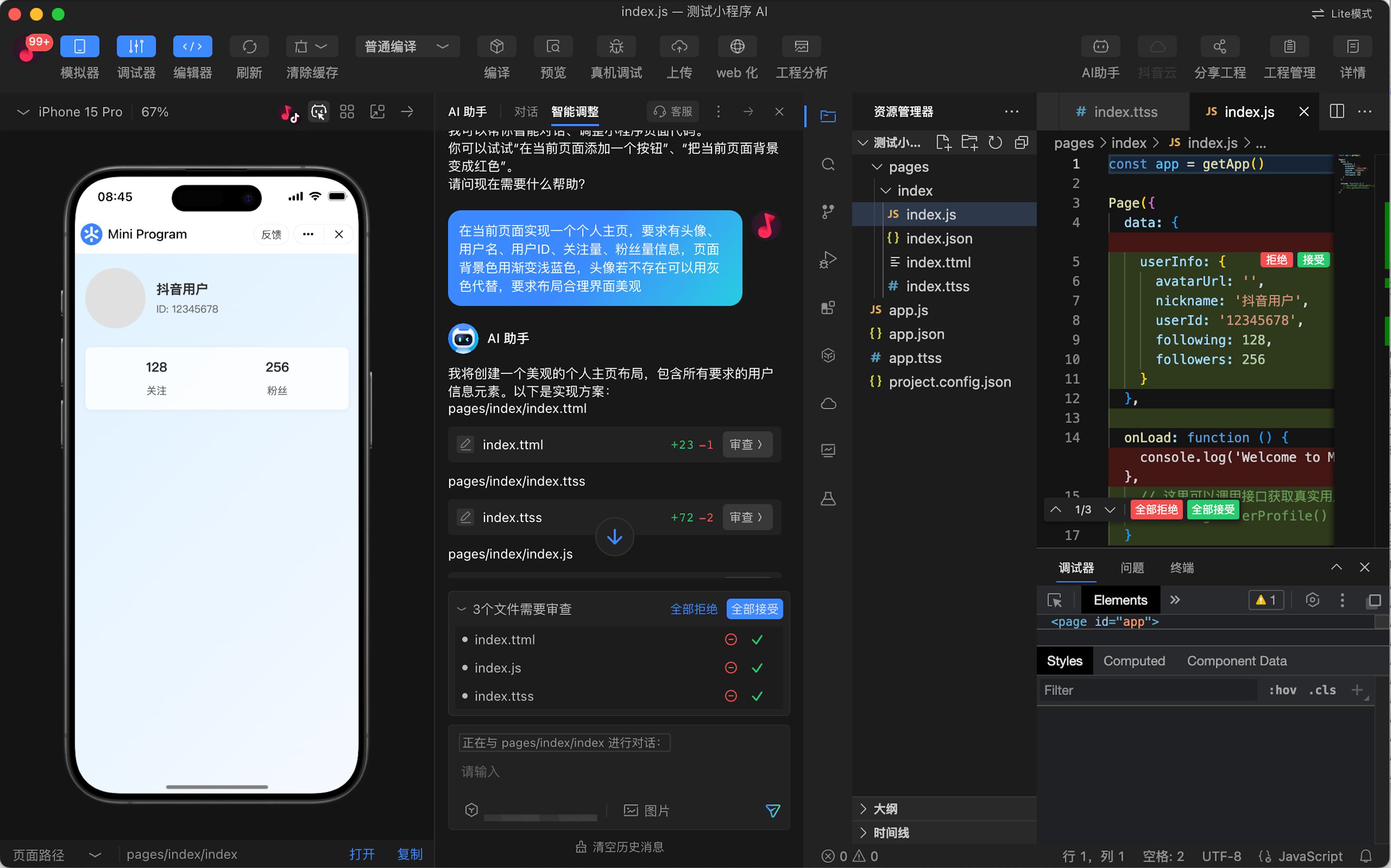The image size is (1391, 868).
Task: Collapse the pages folder
Action: pyautogui.click(x=877, y=167)
